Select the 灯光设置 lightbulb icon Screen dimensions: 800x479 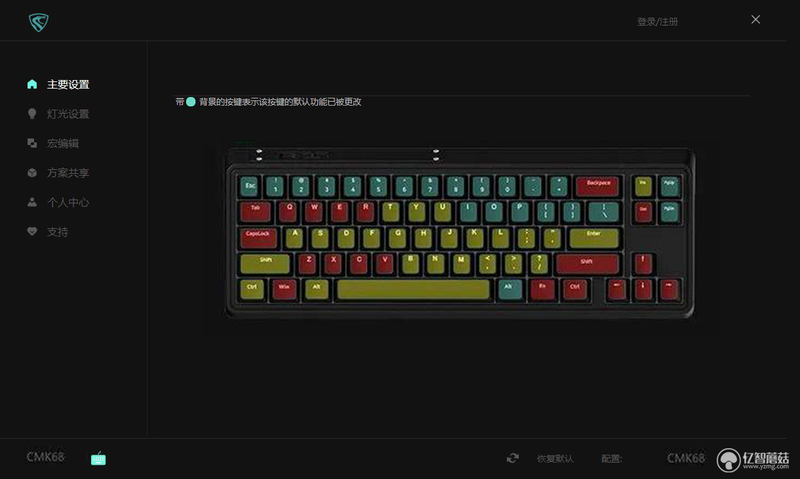32,114
